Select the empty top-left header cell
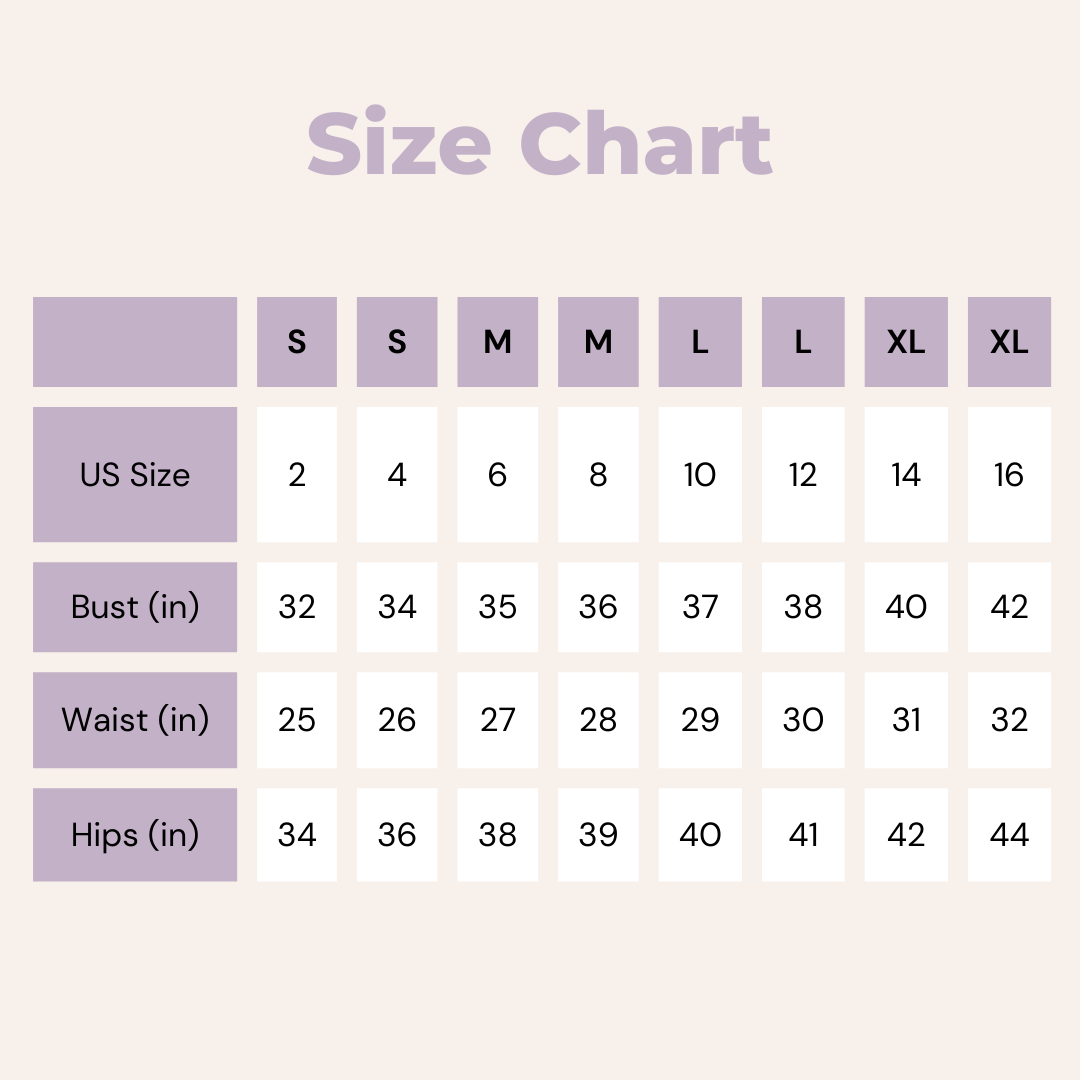1080x1080 pixels. tap(135, 342)
